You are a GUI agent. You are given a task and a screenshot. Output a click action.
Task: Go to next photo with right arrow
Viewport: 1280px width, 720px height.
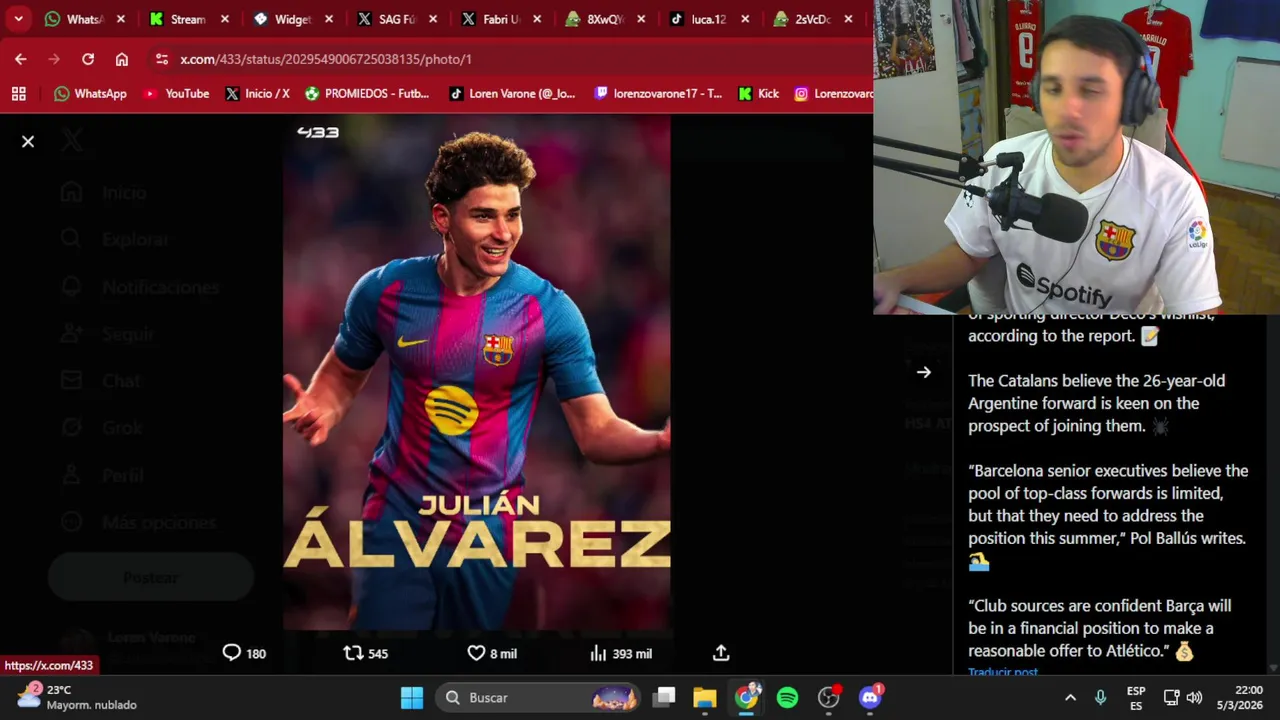point(924,372)
